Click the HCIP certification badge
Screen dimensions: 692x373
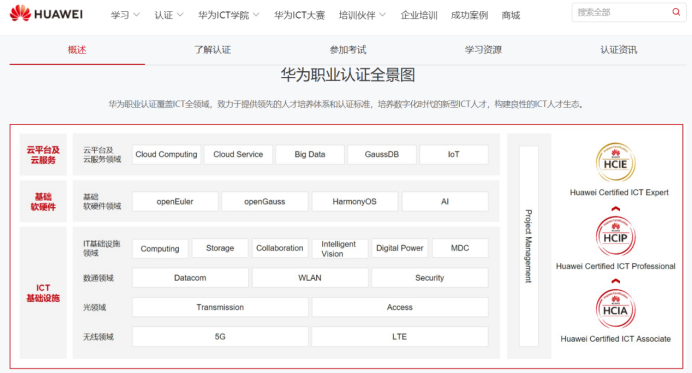(x=615, y=236)
